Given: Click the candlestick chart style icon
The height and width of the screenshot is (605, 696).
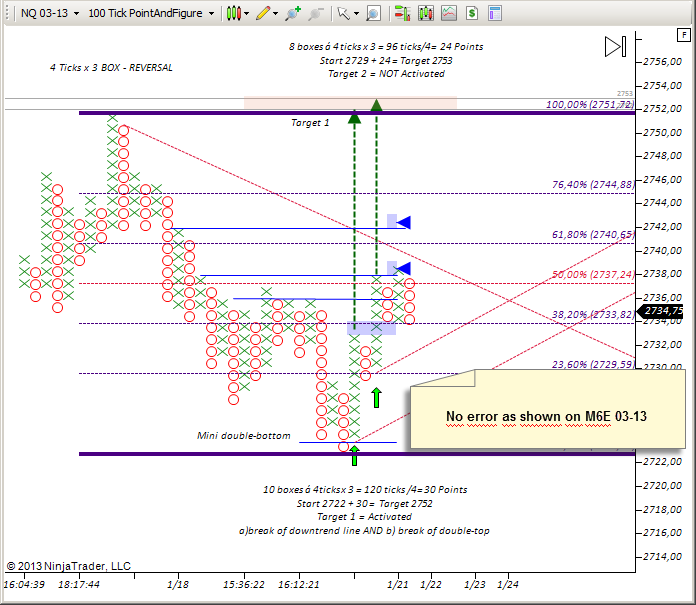Looking at the screenshot, I should 233,13.
